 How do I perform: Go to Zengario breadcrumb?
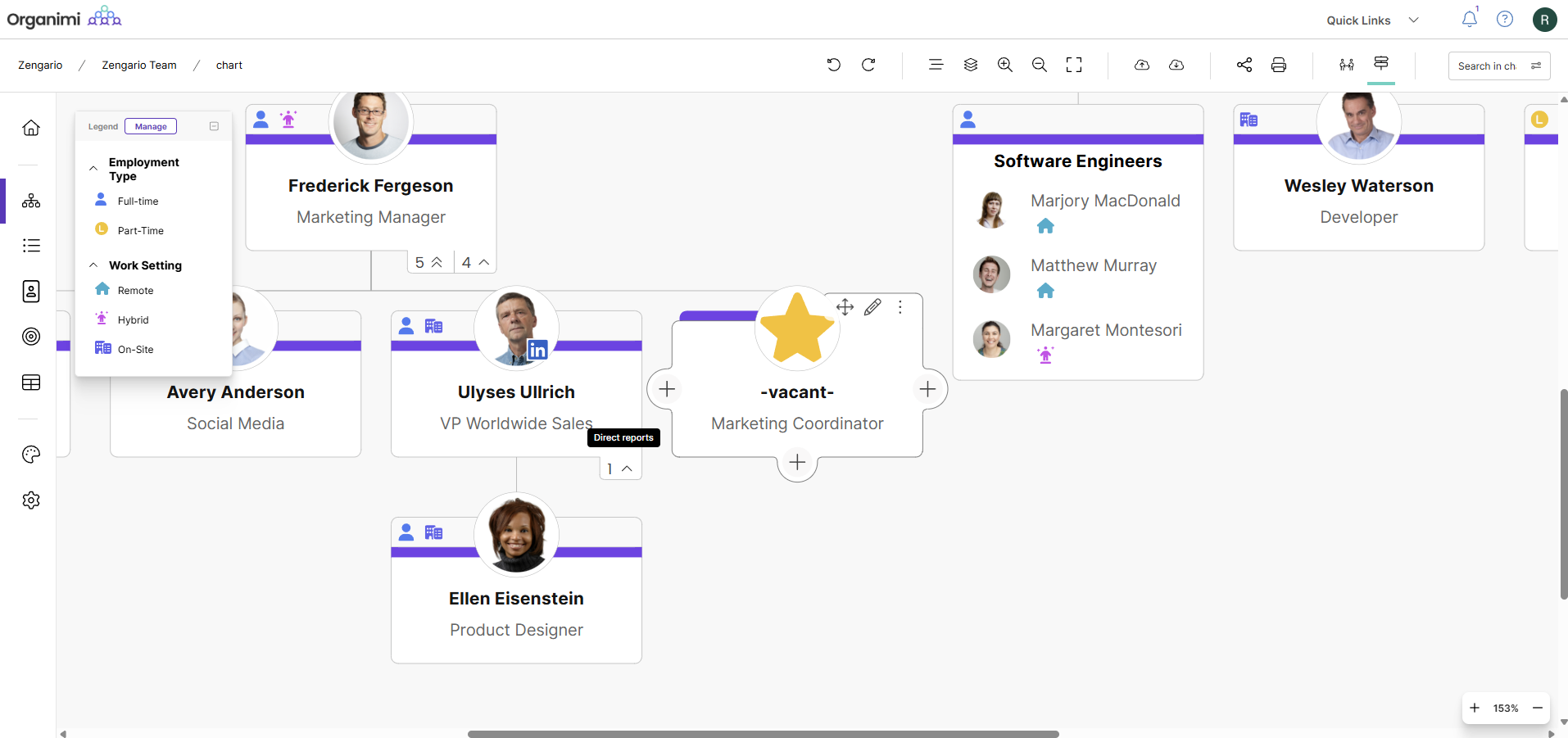tap(40, 65)
